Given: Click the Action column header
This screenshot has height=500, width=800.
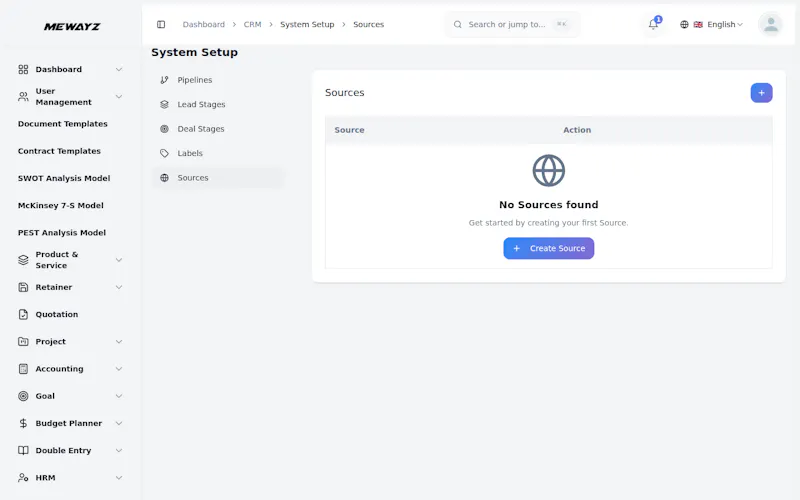Looking at the screenshot, I should point(577,130).
